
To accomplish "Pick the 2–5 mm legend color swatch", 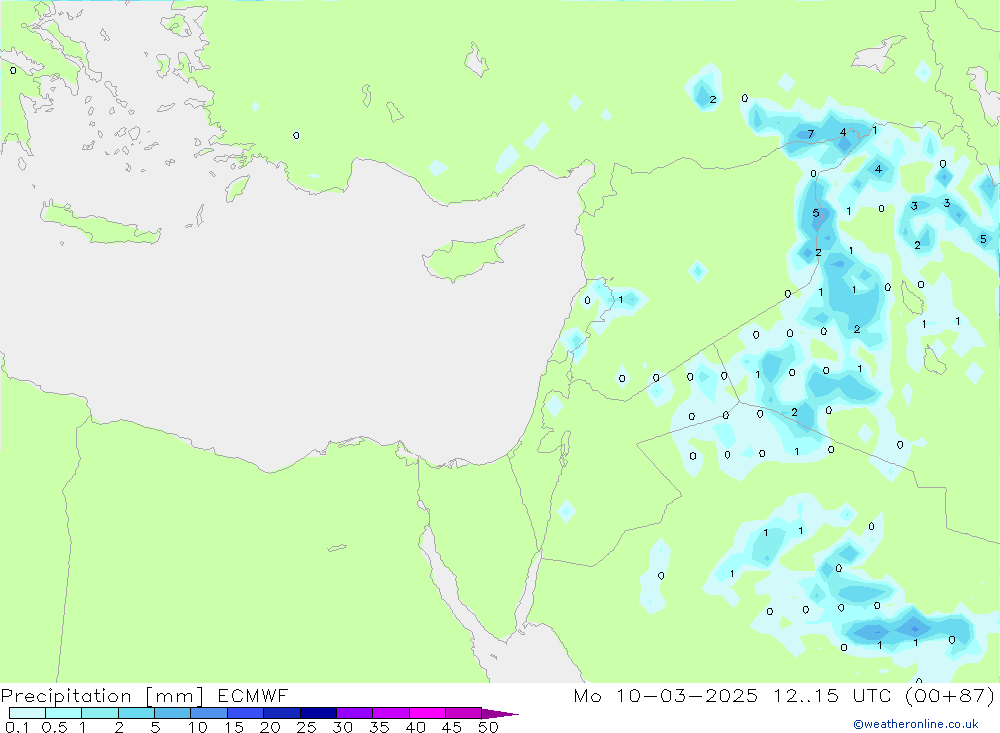I will click(136, 713).
